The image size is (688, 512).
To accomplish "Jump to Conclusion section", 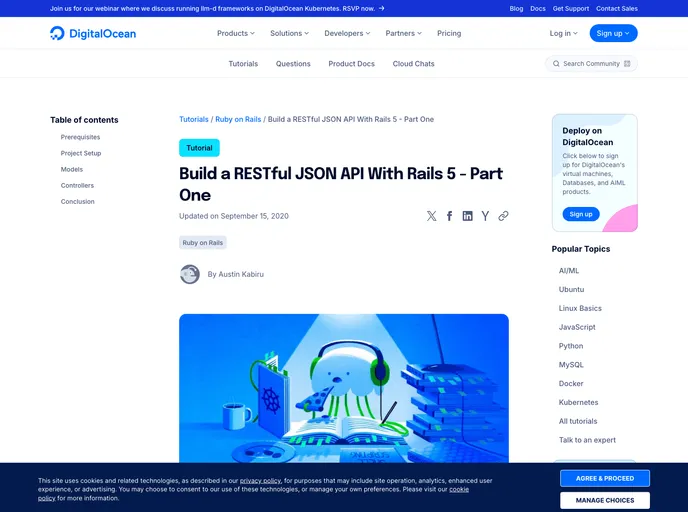I will [x=78, y=201].
